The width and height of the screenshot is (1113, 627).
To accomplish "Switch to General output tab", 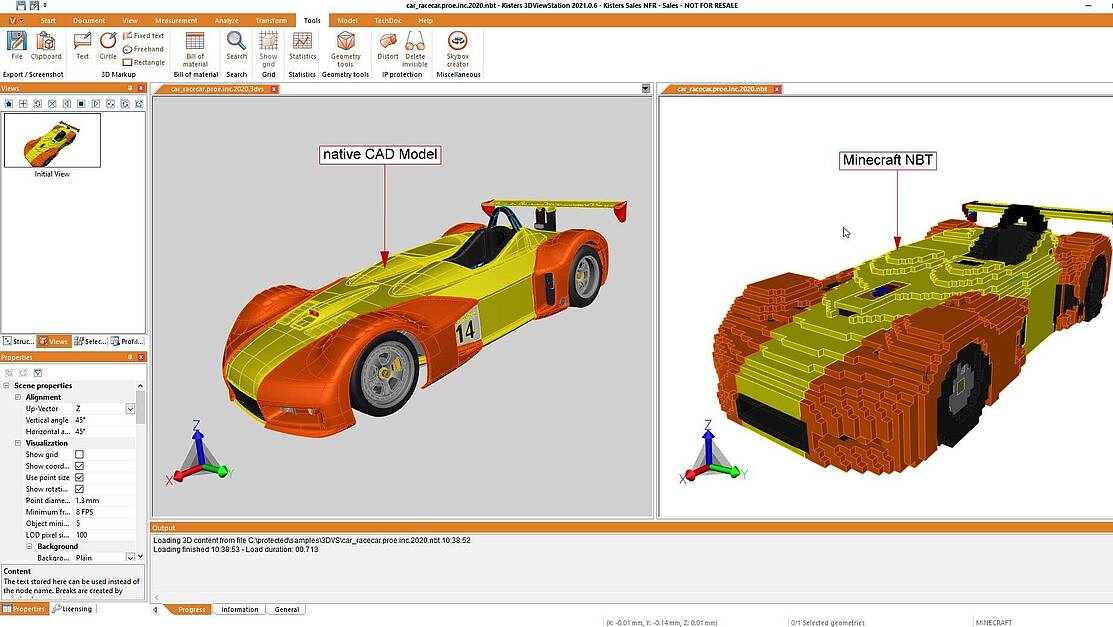I will coord(287,609).
